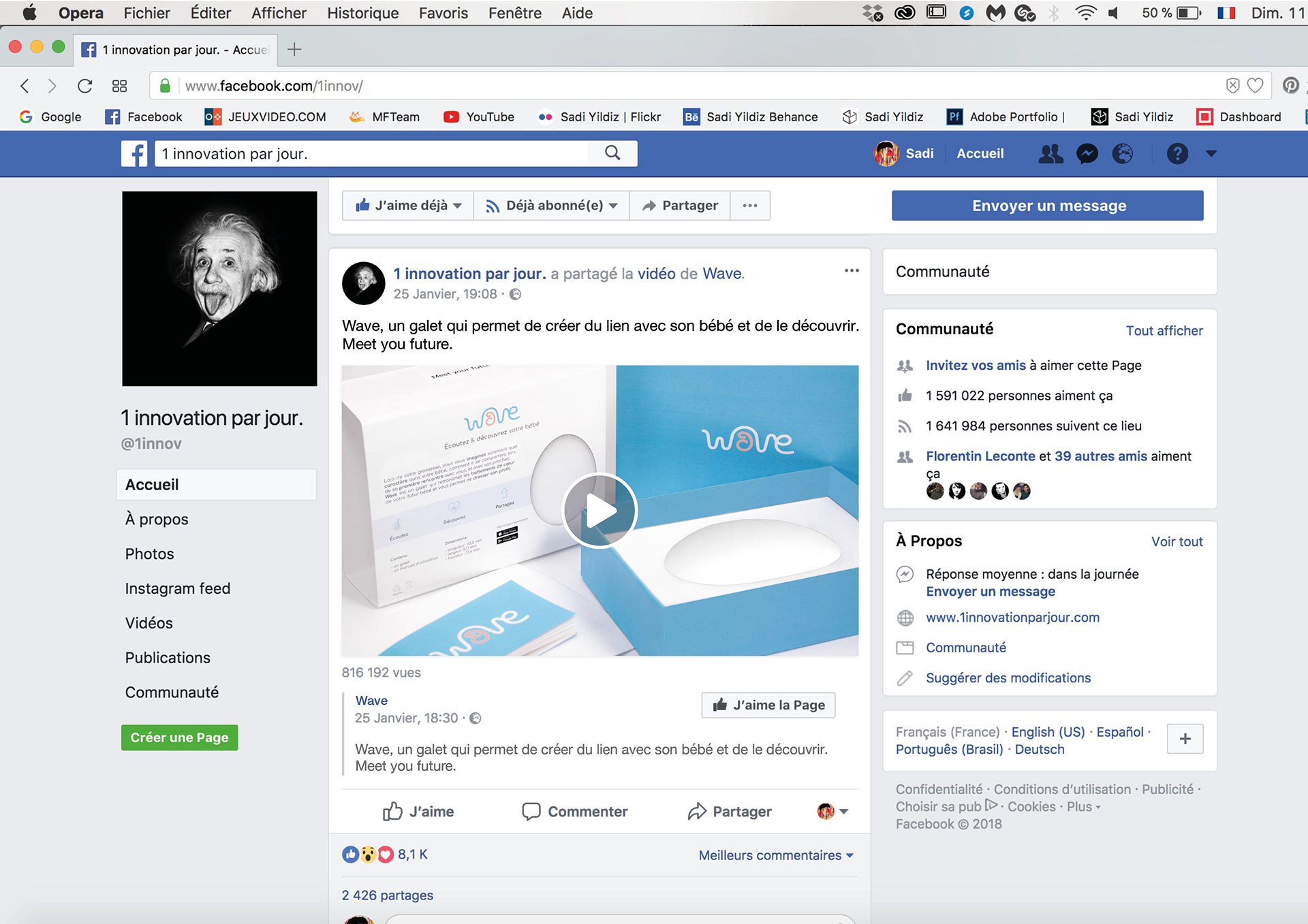Select the Vidéos page tab

click(x=149, y=623)
